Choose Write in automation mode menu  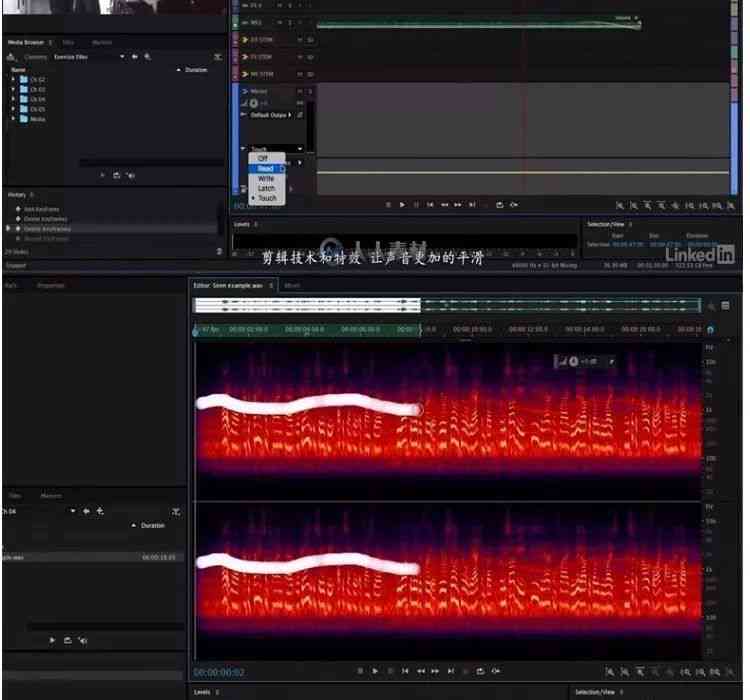pyautogui.click(x=266, y=178)
